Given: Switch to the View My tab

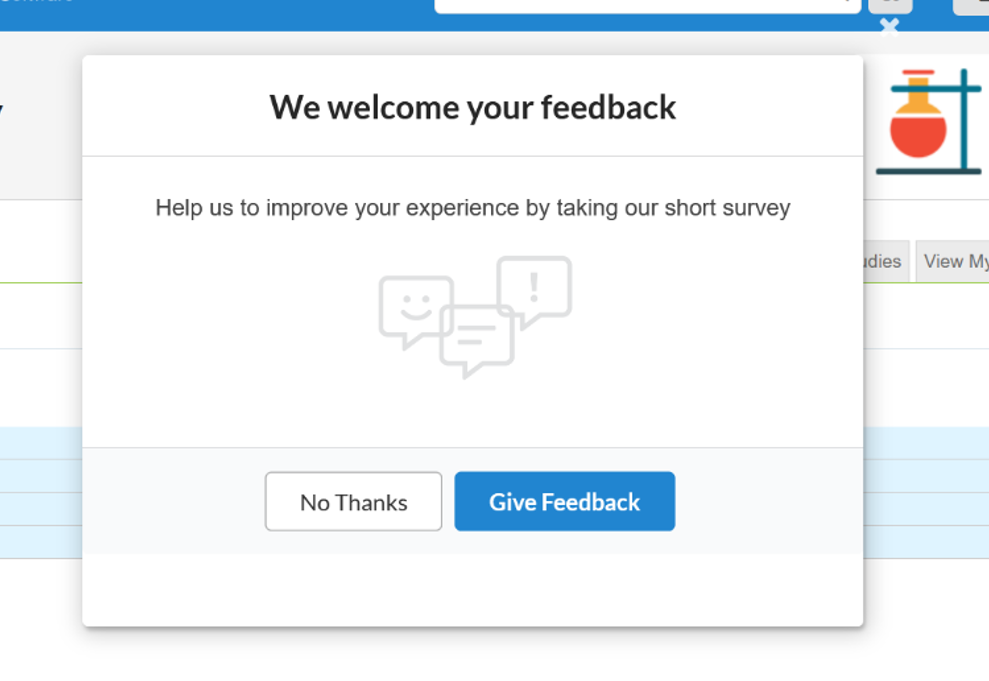Looking at the screenshot, I should point(954,261).
